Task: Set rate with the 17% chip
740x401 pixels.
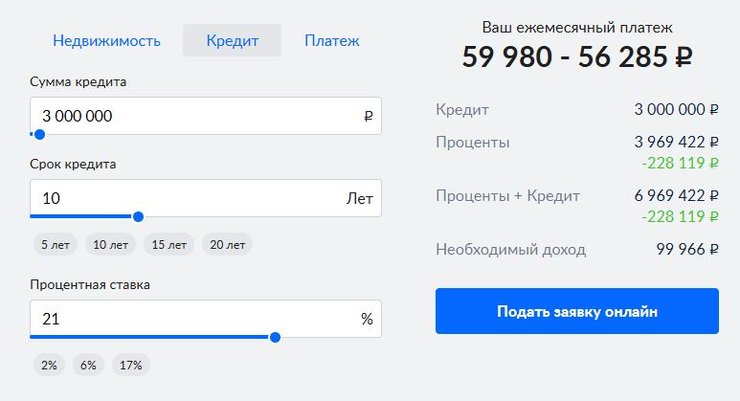Action: (131, 365)
